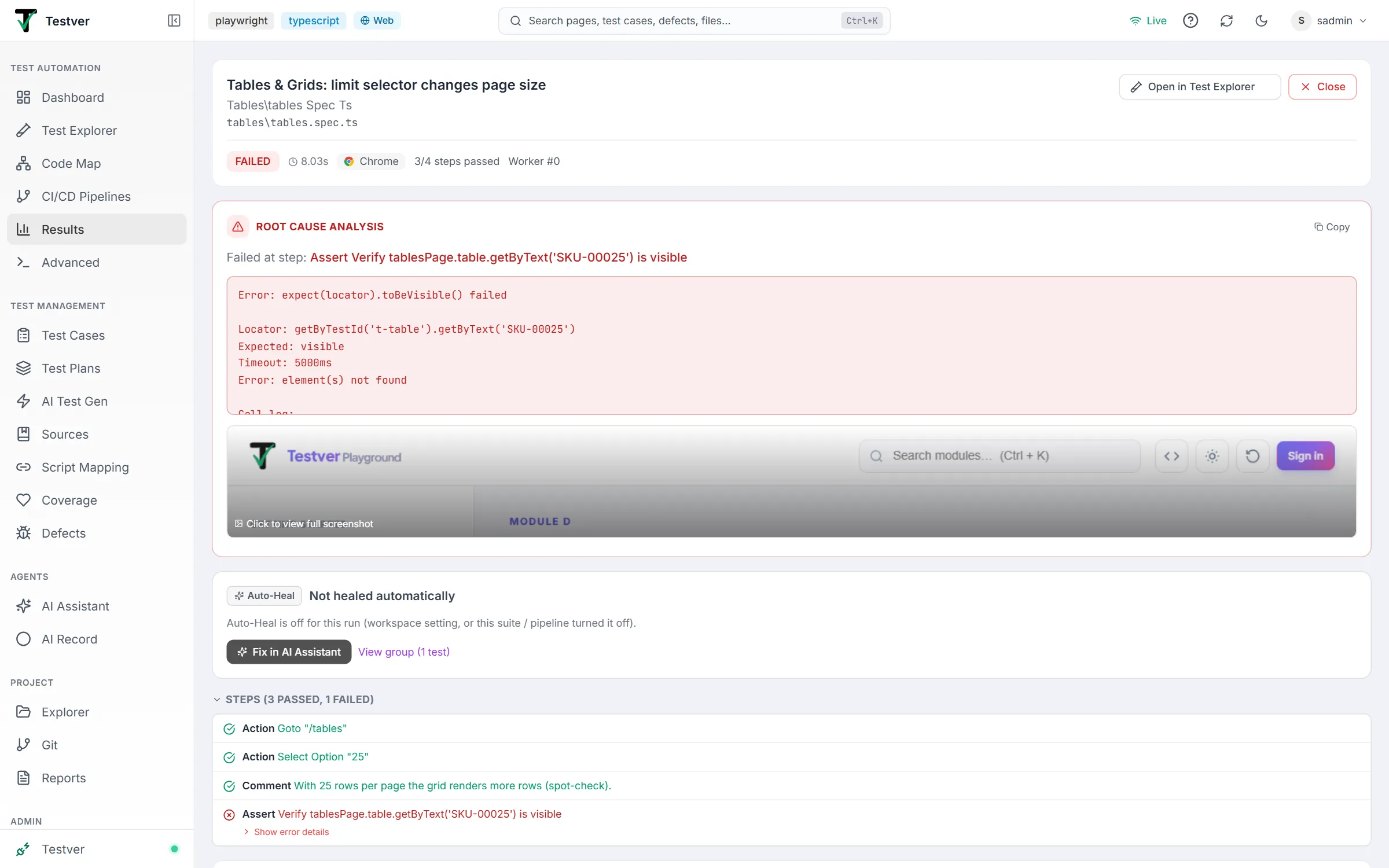Open Code Map page
Image resolution: width=1389 pixels, height=868 pixels.
click(97, 163)
